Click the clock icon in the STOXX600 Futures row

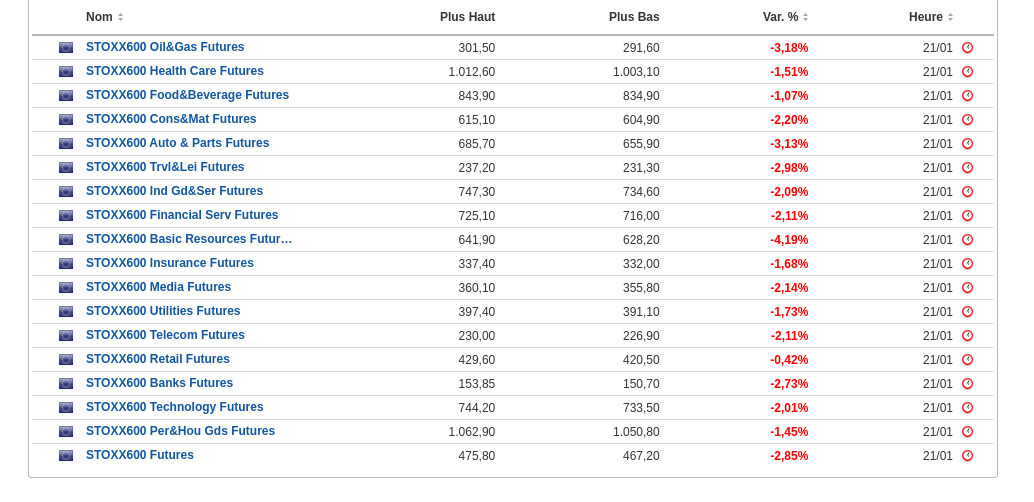[967, 456]
